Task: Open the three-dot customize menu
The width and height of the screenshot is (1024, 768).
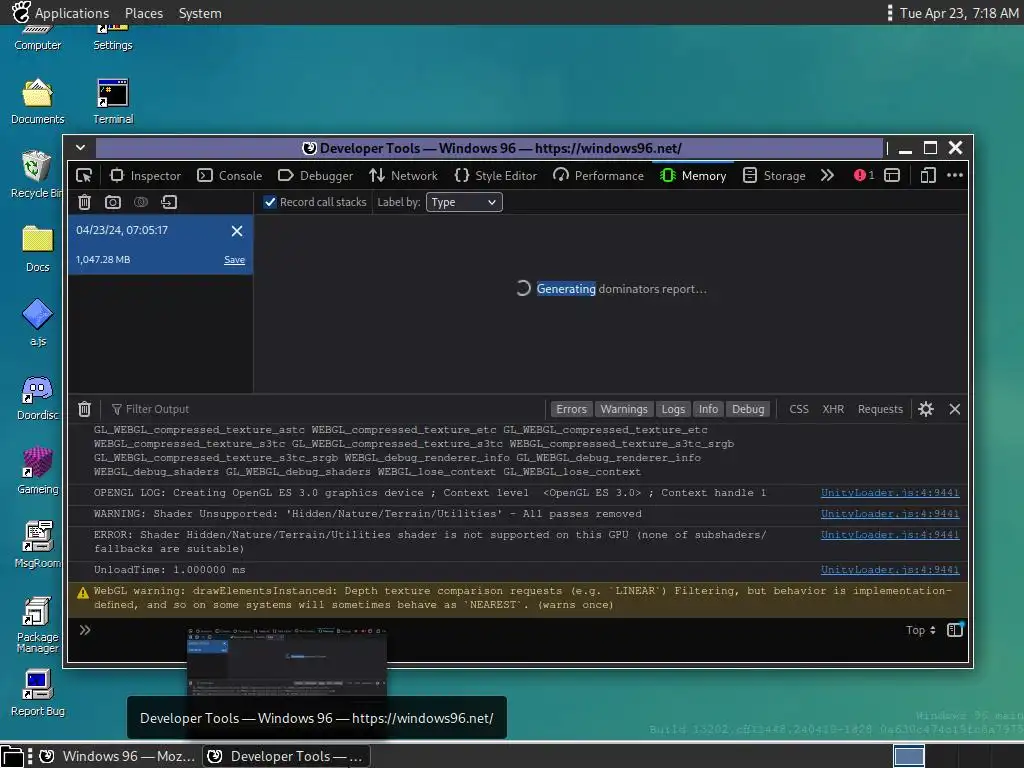Action: pos(955,176)
